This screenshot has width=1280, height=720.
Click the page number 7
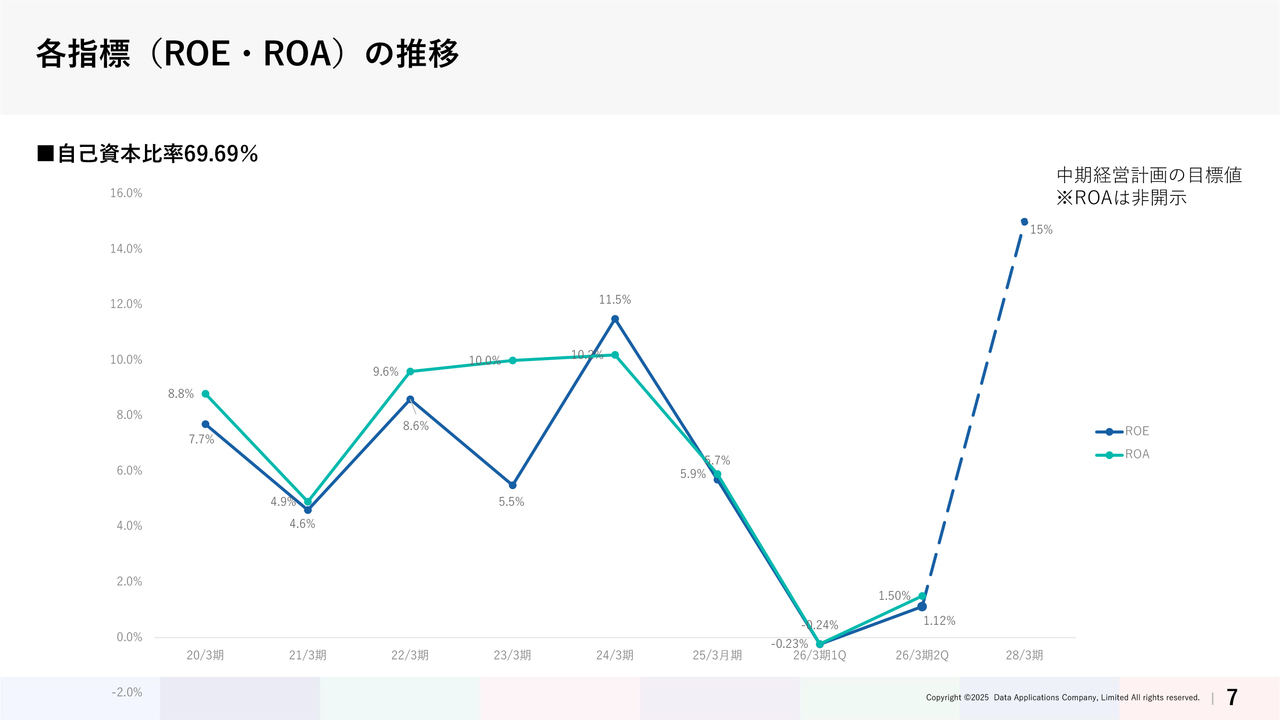pos(1232,697)
